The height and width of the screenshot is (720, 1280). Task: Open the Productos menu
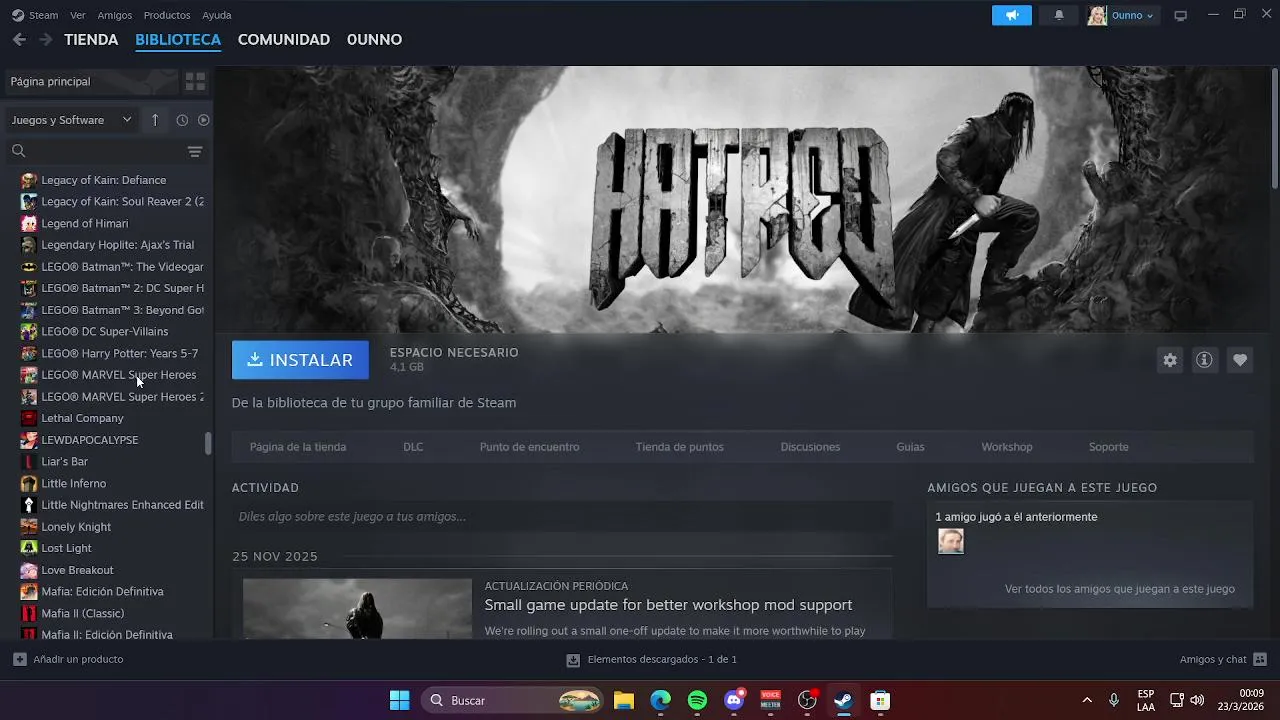[167, 15]
